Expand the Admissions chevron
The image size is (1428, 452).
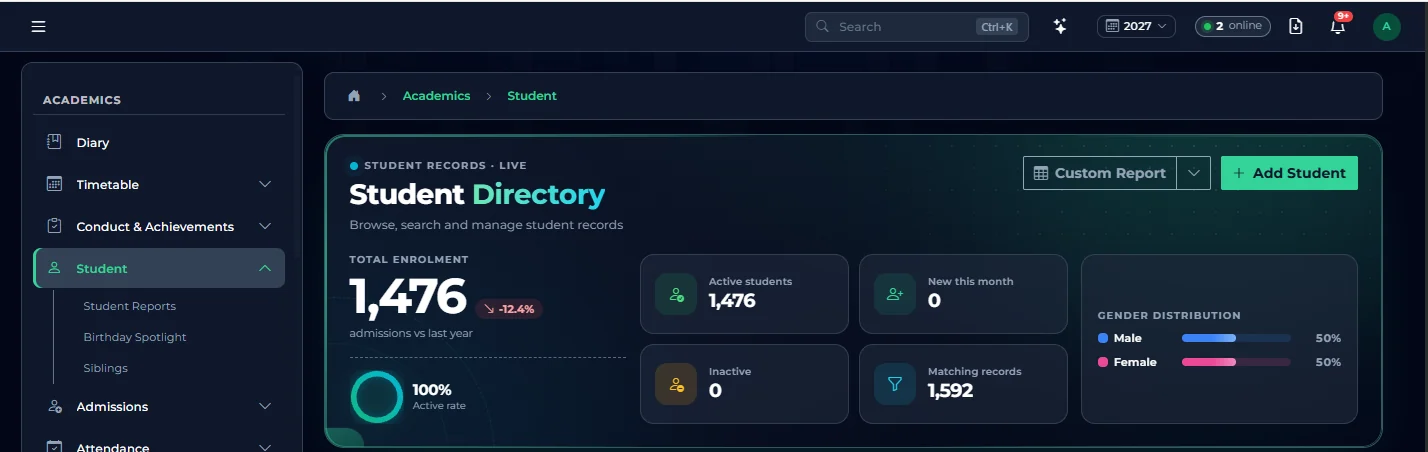265,406
